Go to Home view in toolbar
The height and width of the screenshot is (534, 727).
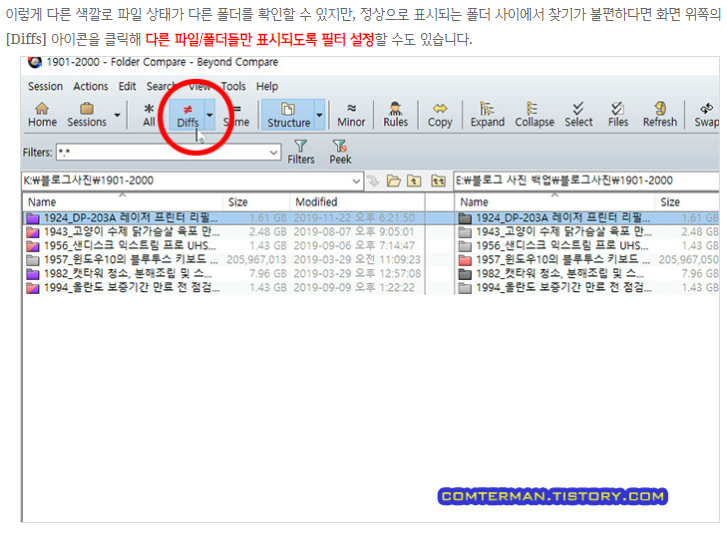click(x=42, y=114)
